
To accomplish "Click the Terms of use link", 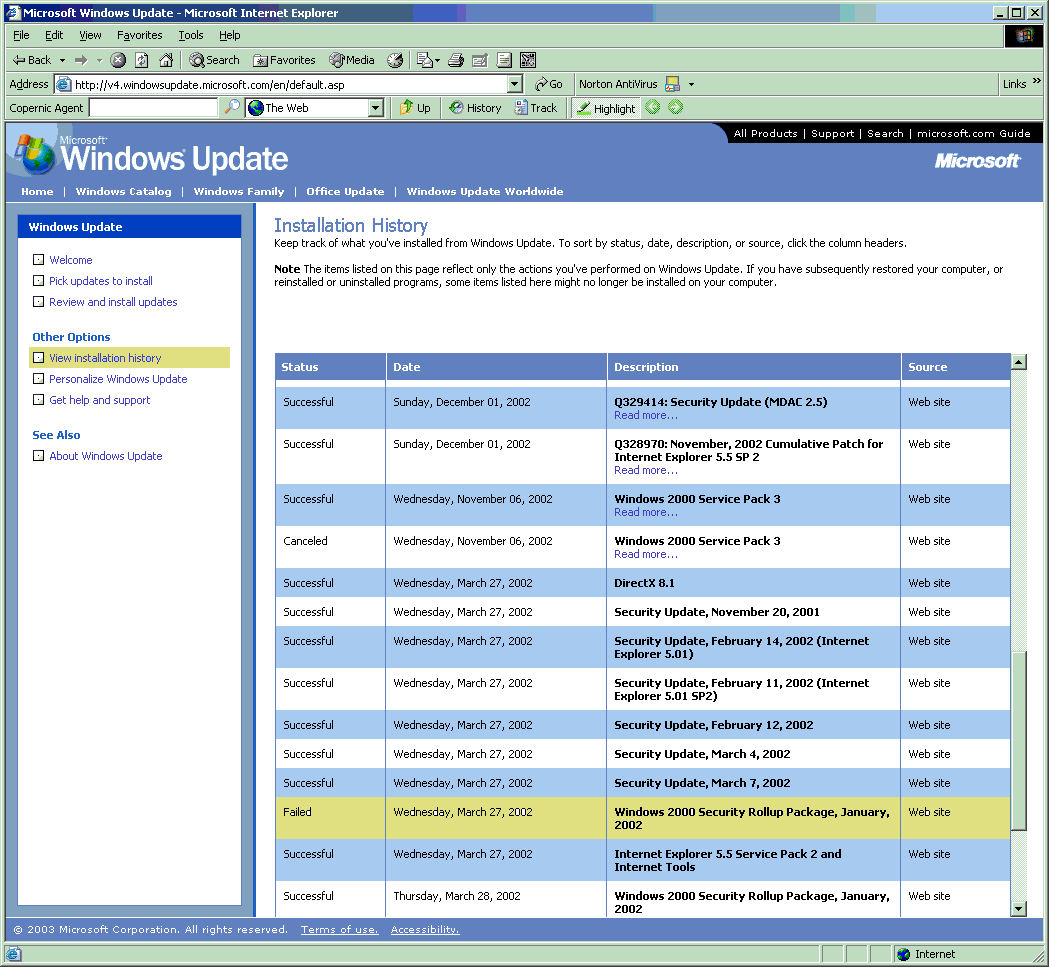I will click(339, 929).
